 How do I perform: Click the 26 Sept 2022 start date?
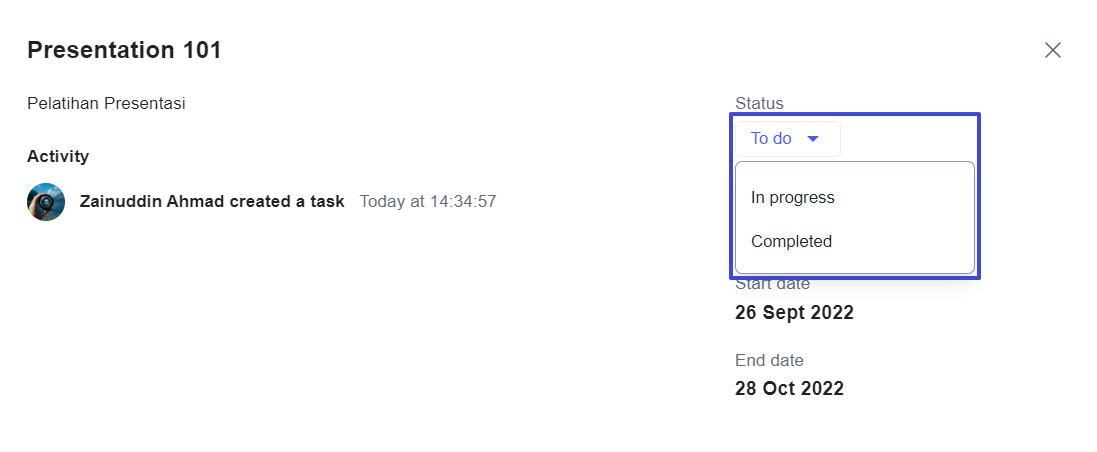(794, 312)
